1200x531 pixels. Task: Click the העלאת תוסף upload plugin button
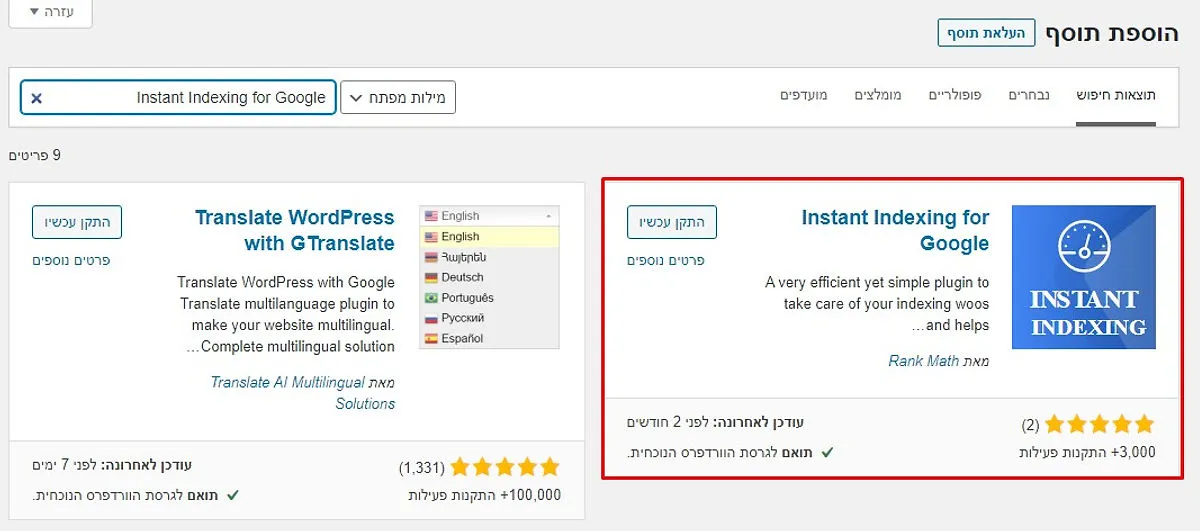(986, 32)
